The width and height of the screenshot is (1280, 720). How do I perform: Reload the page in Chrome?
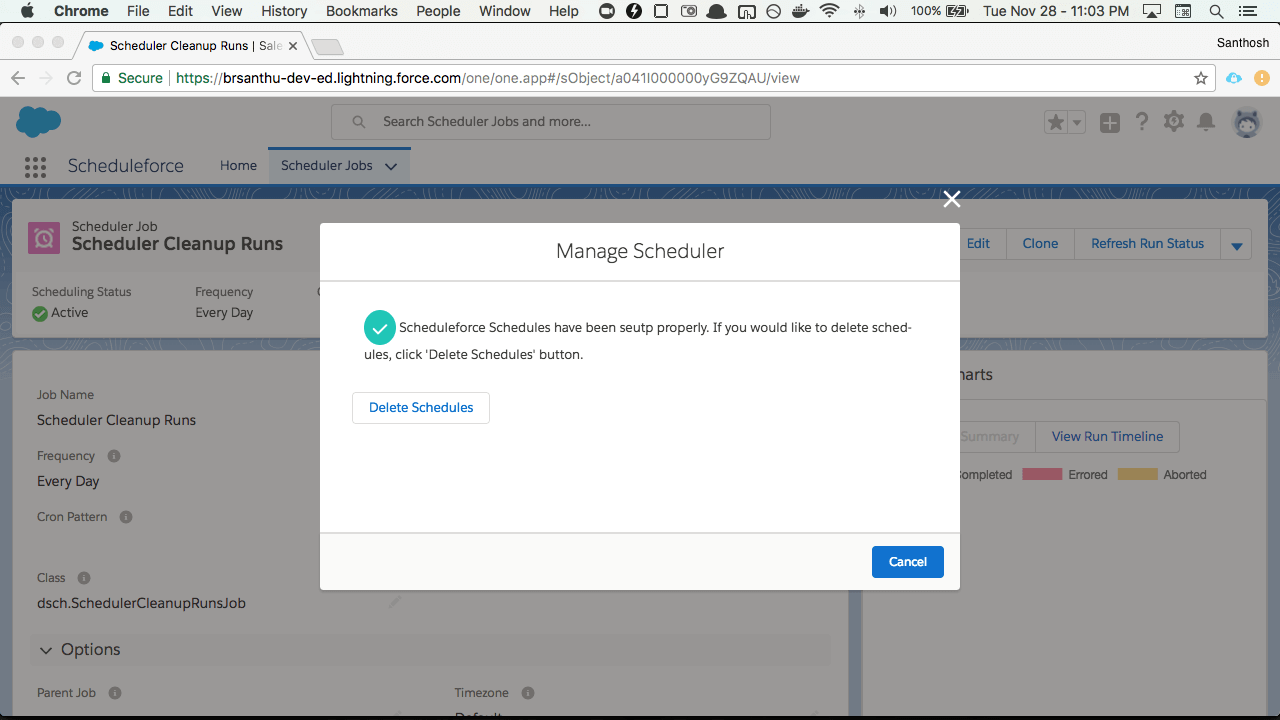[74, 78]
